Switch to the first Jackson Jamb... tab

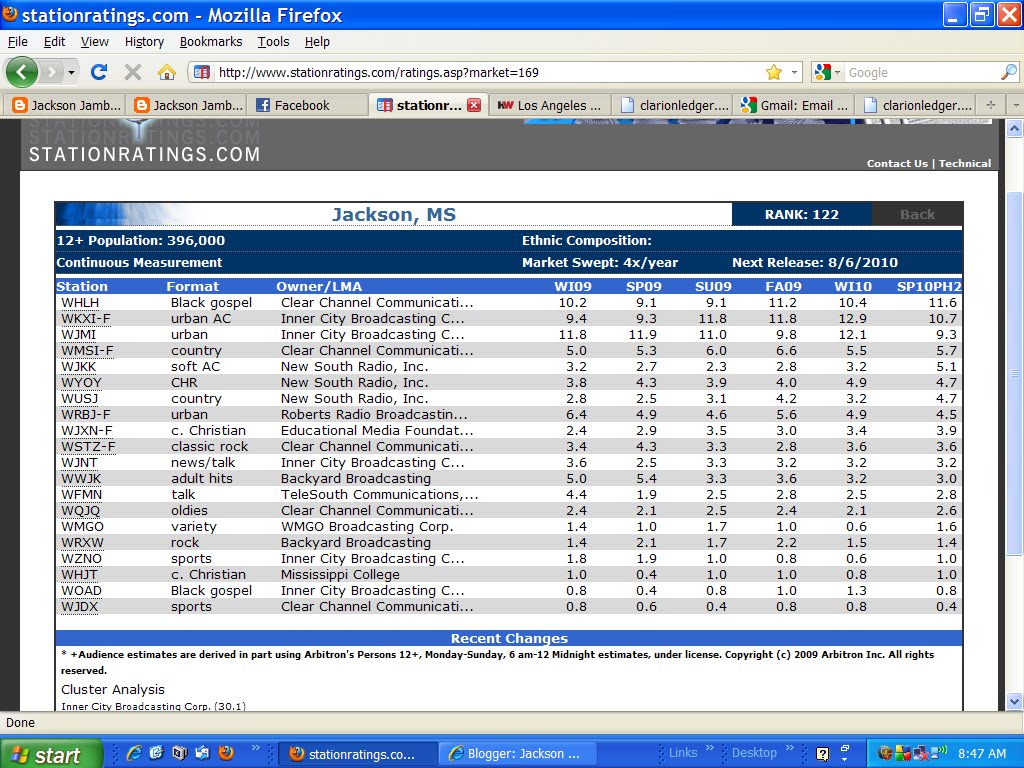pyautogui.click(x=66, y=105)
